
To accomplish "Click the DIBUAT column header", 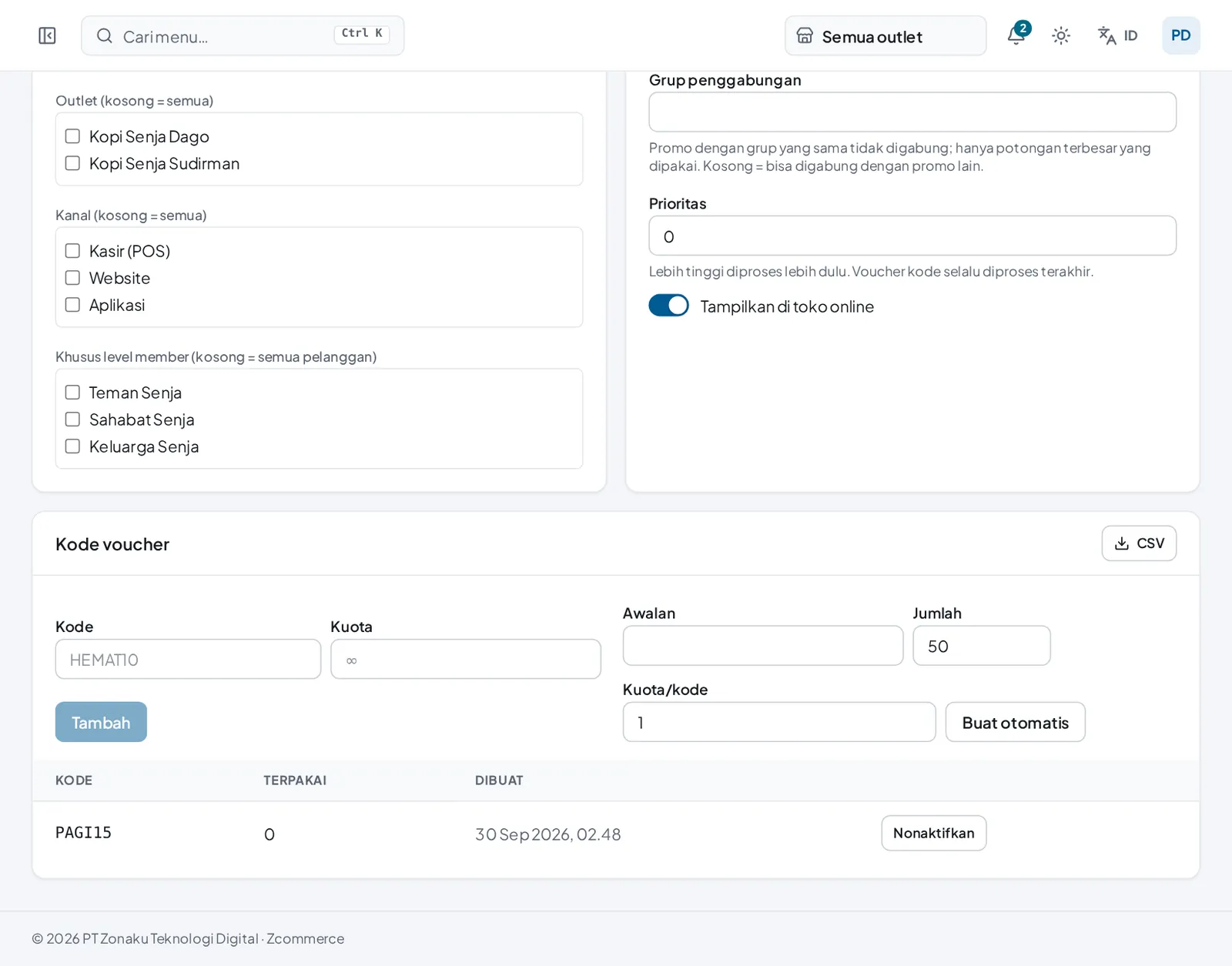I will [499, 780].
